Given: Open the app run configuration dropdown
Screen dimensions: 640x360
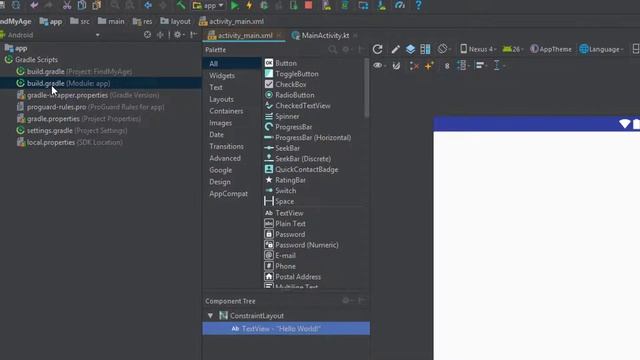Looking at the screenshot, I should pyautogui.click(x=208, y=6).
